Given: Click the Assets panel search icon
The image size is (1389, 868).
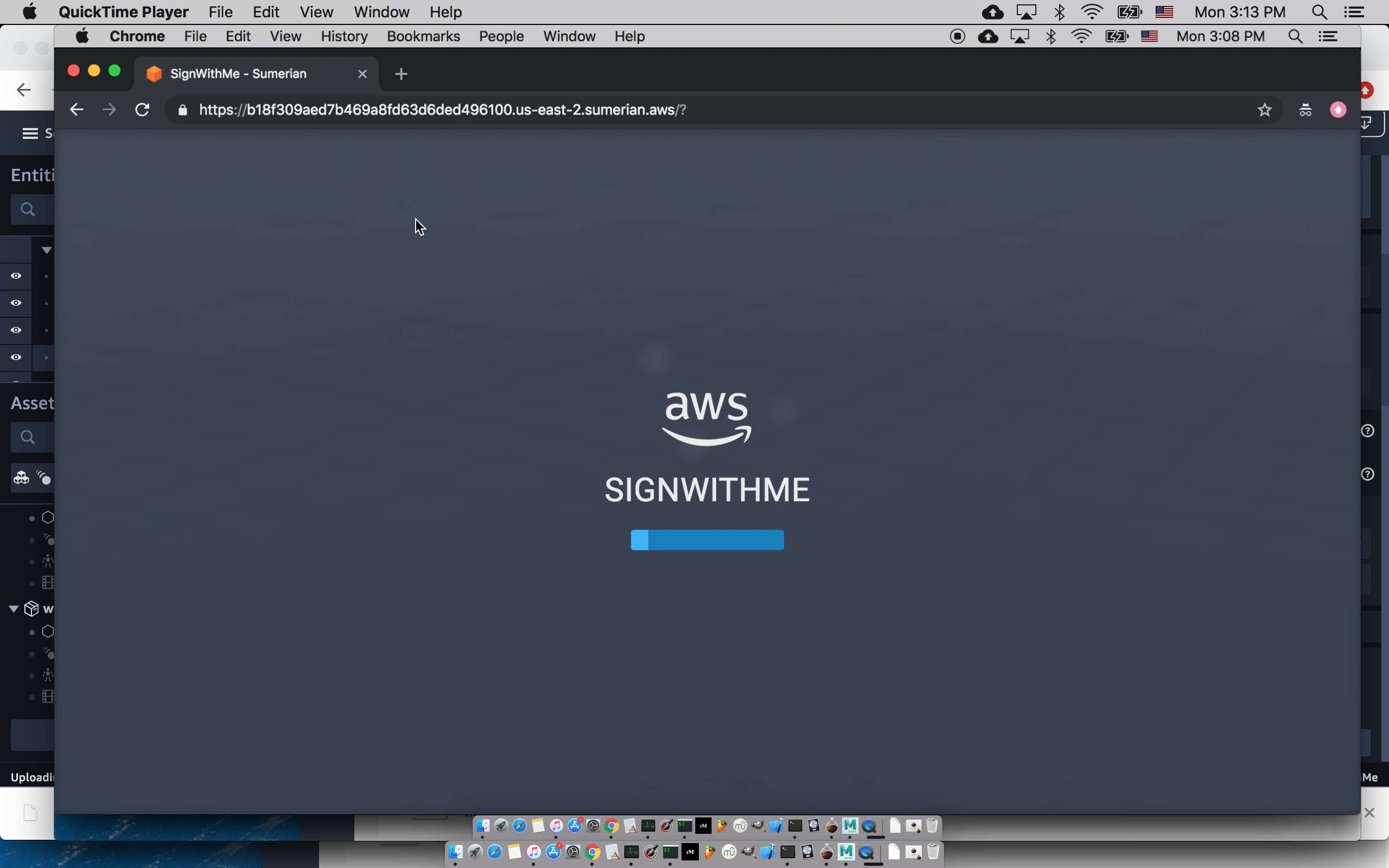Looking at the screenshot, I should (x=28, y=437).
